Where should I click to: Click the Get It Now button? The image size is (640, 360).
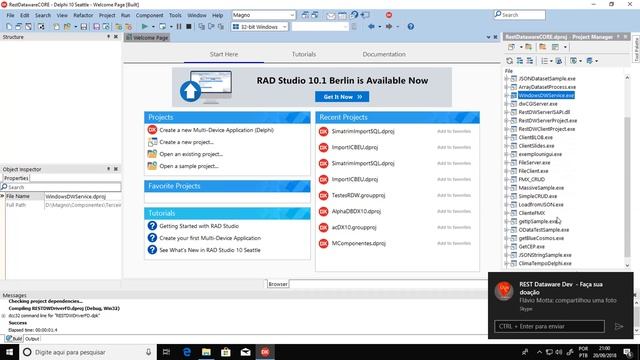click(x=342, y=97)
